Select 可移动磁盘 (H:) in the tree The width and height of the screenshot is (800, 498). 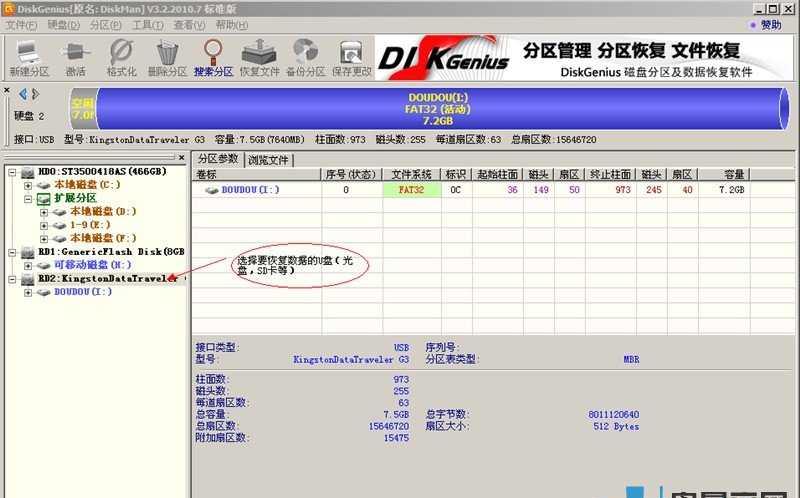coord(93,264)
